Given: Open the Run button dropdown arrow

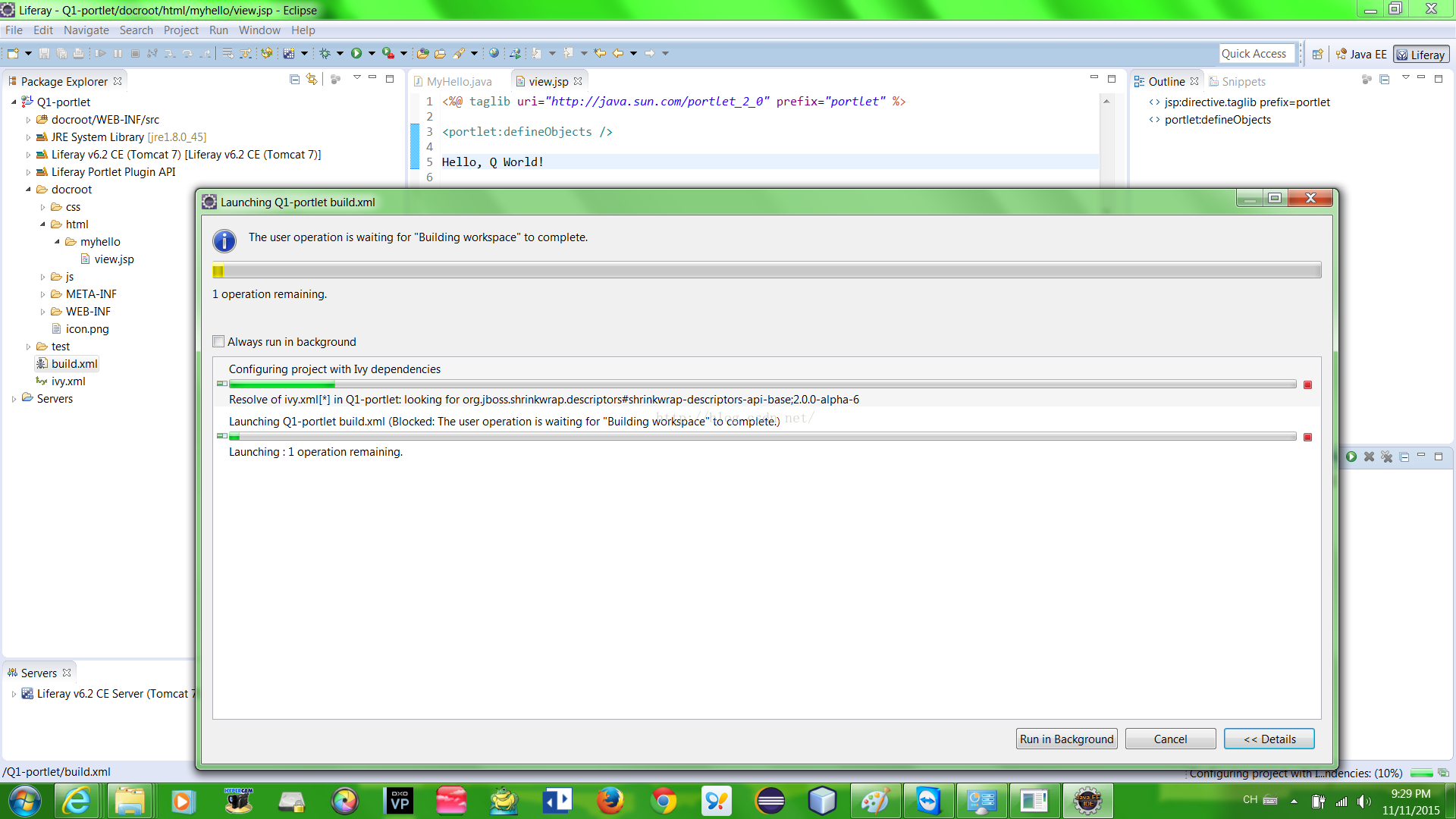Looking at the screenshot, I should coord(372,53).
